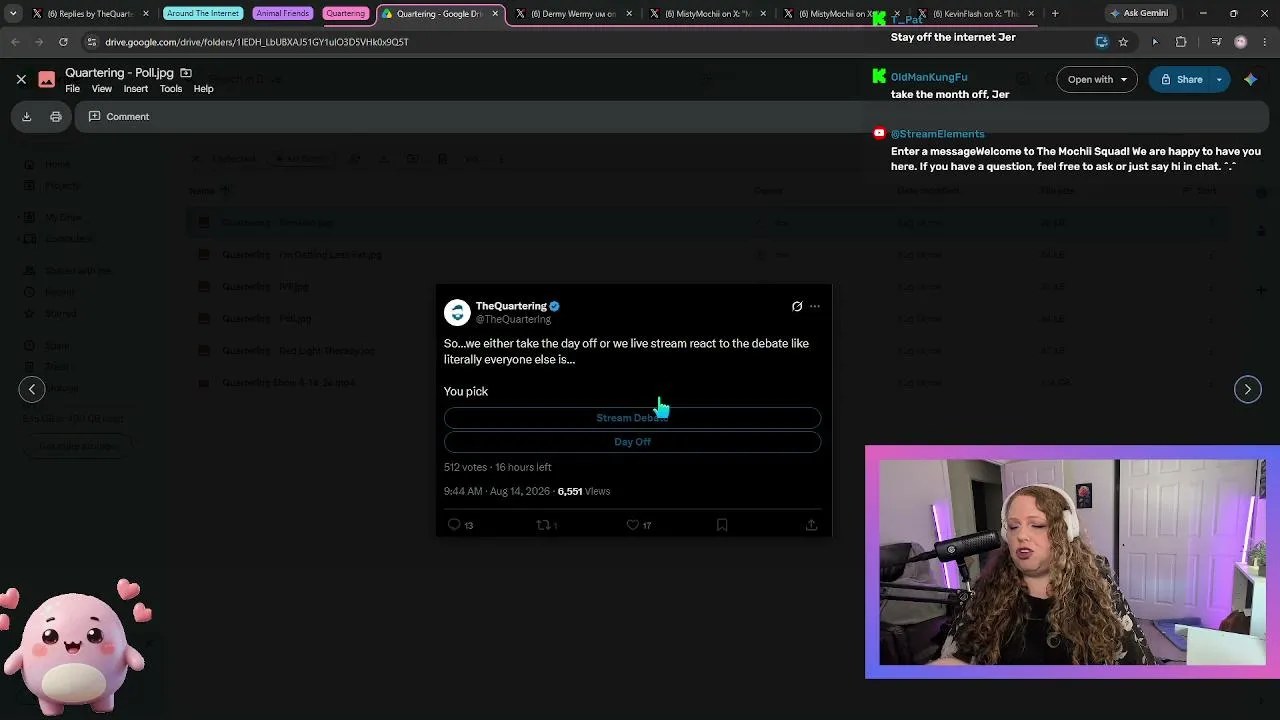This screenshot has width=1280, height=720.
Task: Open the tweet's three-dot more menu
Action: click(x=815, y=306)
